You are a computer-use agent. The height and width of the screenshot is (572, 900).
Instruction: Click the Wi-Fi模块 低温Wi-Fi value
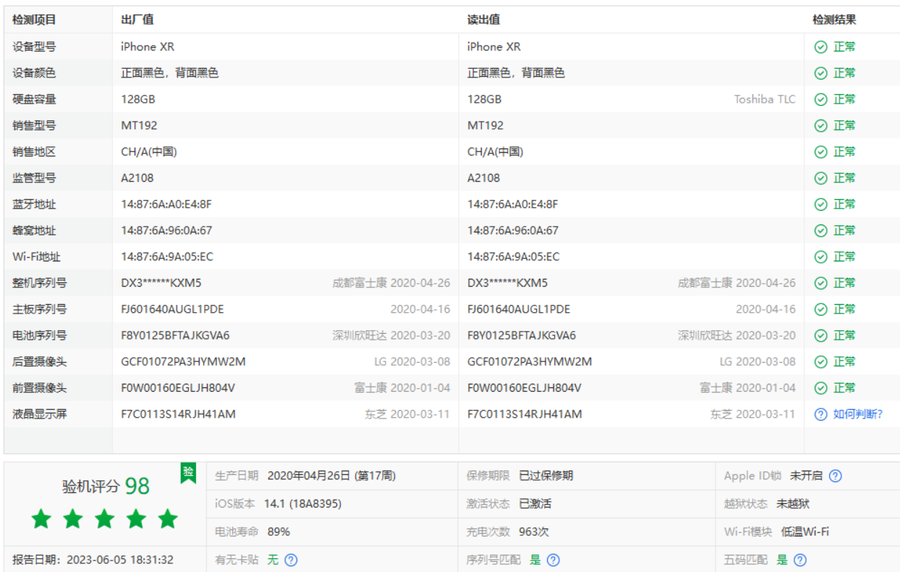[805, 532]
